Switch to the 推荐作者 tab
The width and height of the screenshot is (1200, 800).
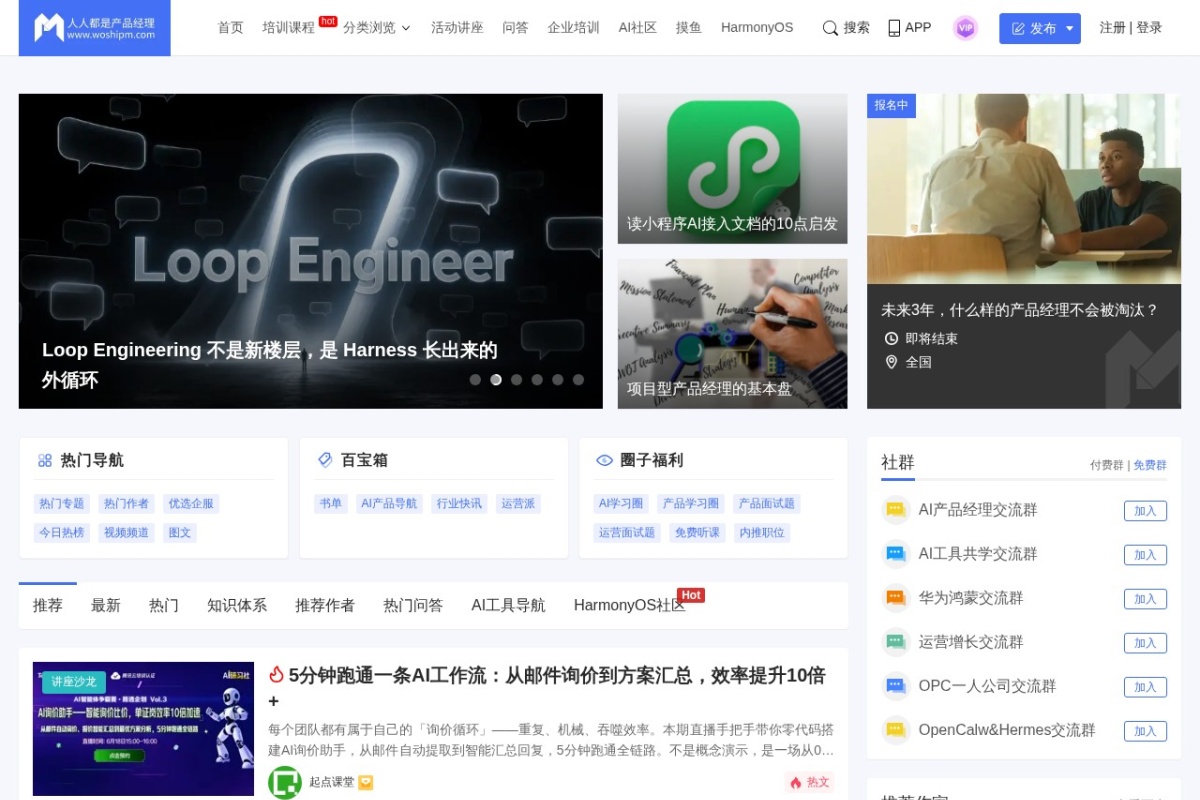pyautogui.click(x=325, y=605)
